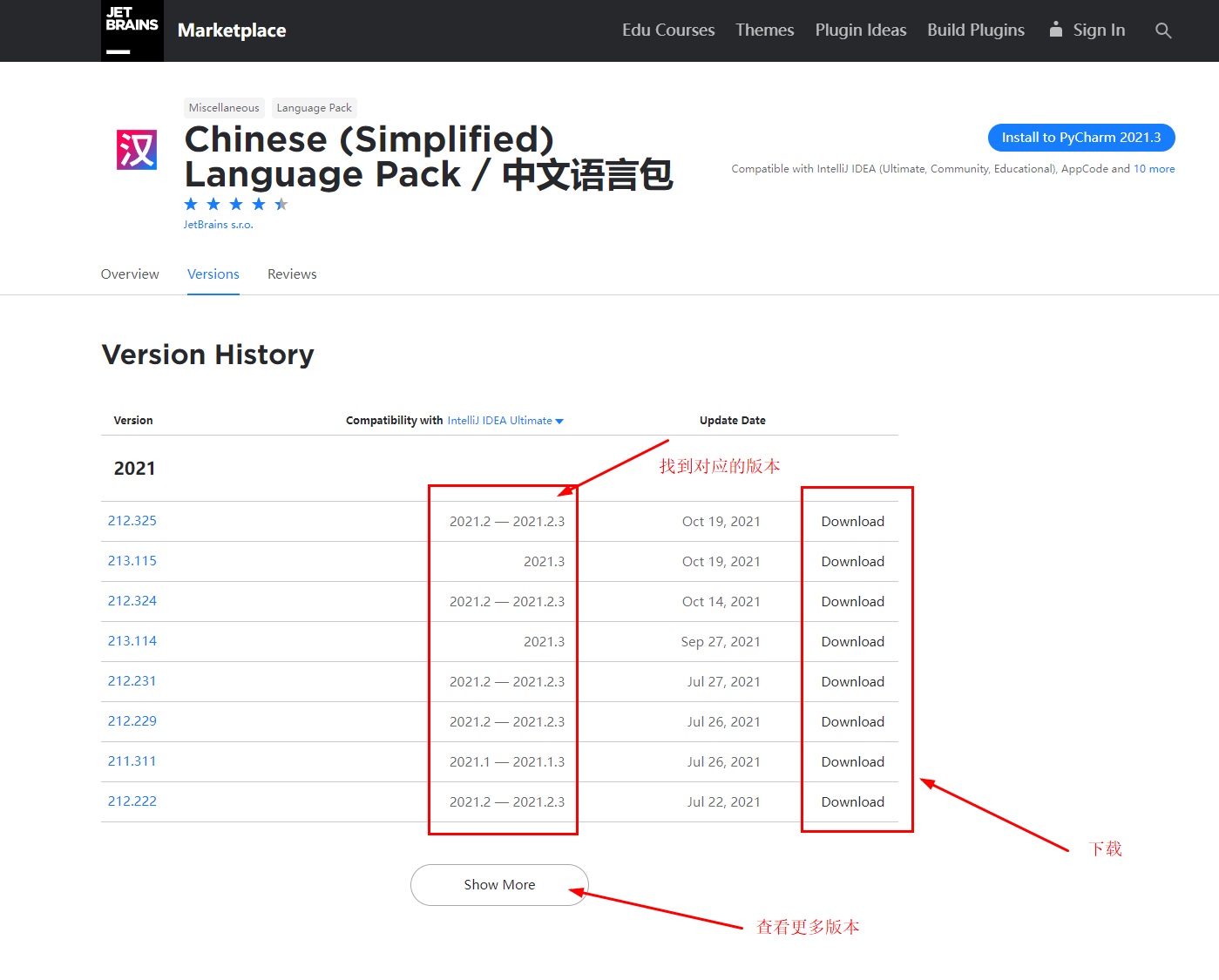Switch to the Reviews tab
The image size is (1219, 980).
[292, 274]
